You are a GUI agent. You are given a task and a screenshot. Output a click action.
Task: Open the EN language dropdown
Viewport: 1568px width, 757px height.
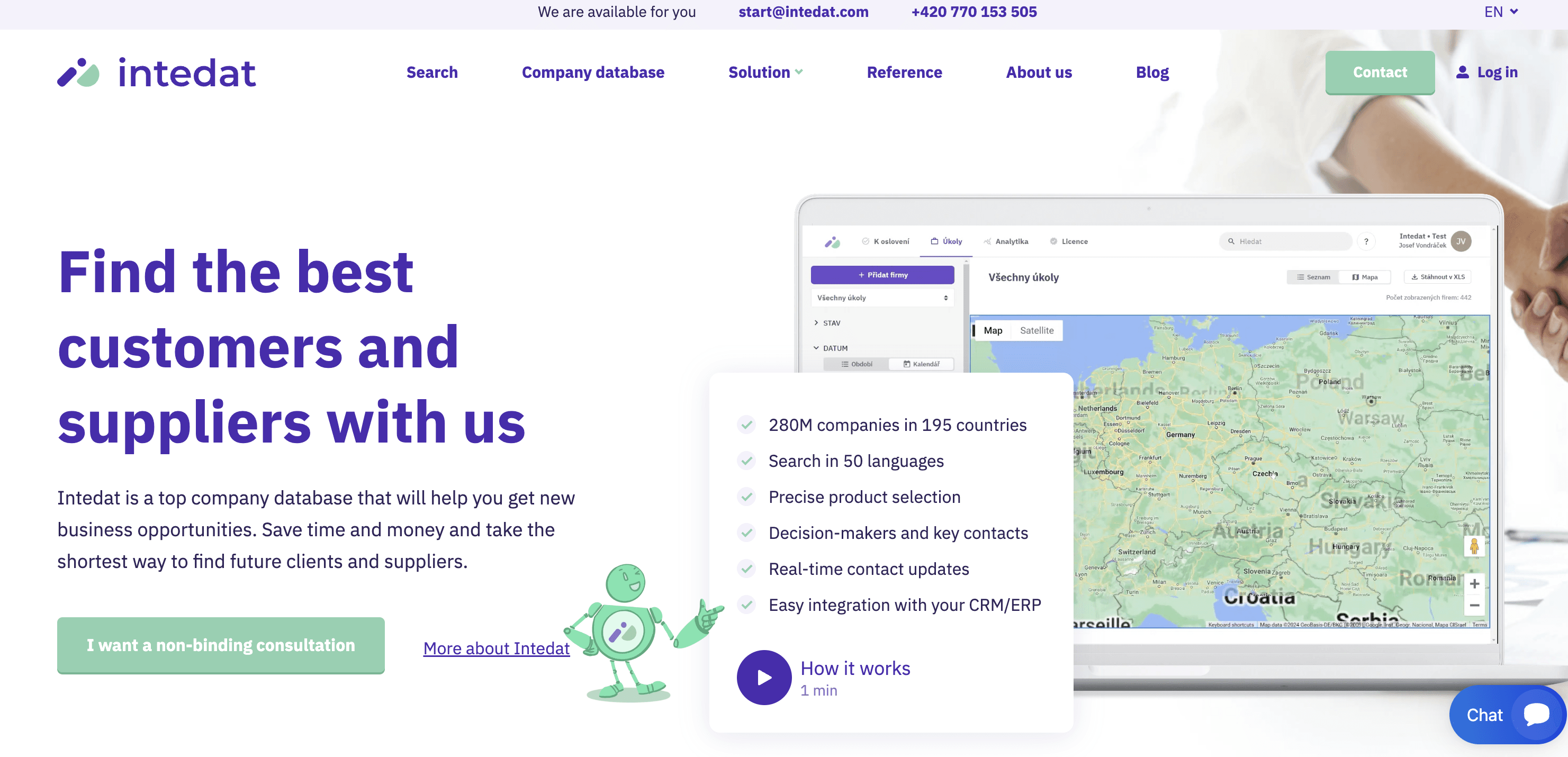(x=1500, y=12)
